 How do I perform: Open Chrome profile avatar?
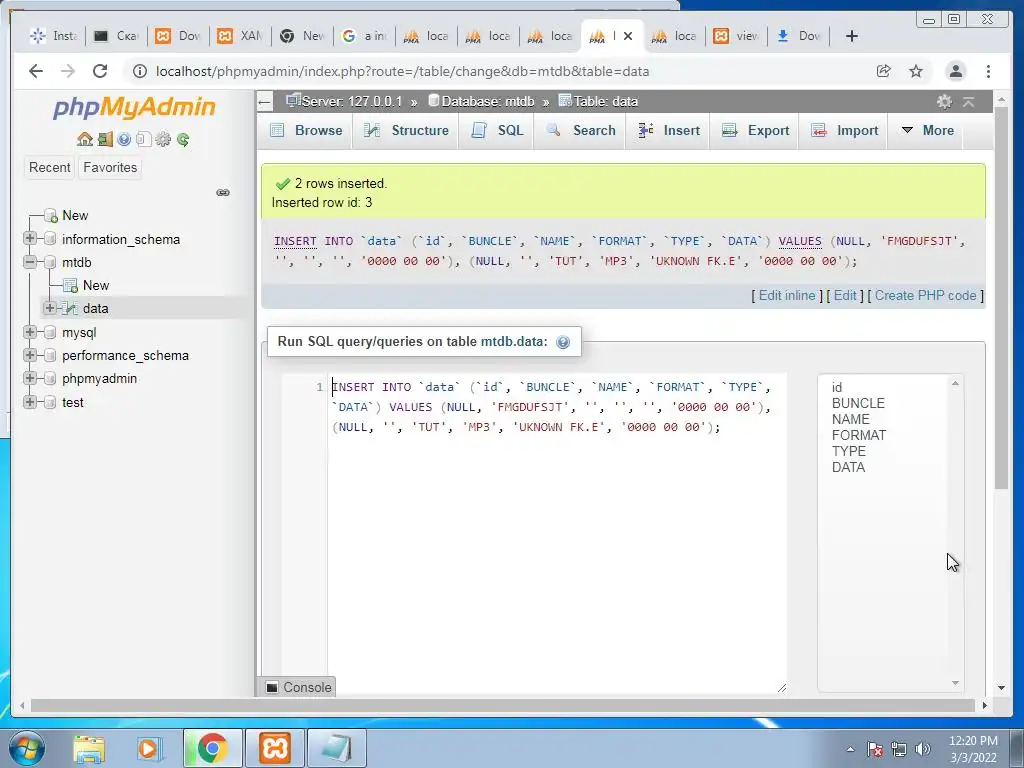click(x=955, y=71)
